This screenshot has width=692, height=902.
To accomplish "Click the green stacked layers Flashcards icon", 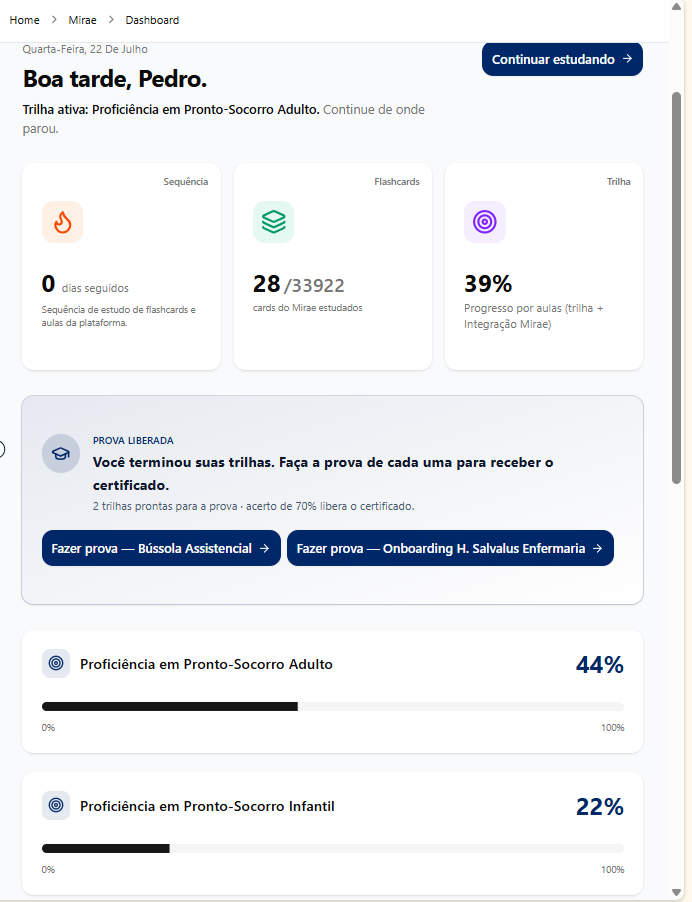I will pos(273,222).
